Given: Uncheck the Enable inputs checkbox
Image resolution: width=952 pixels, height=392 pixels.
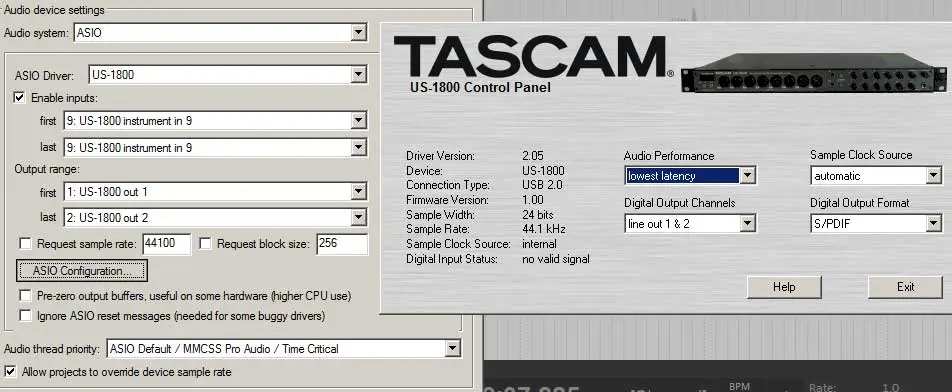Looking at the screenshot, I should [x=19, y=97].
